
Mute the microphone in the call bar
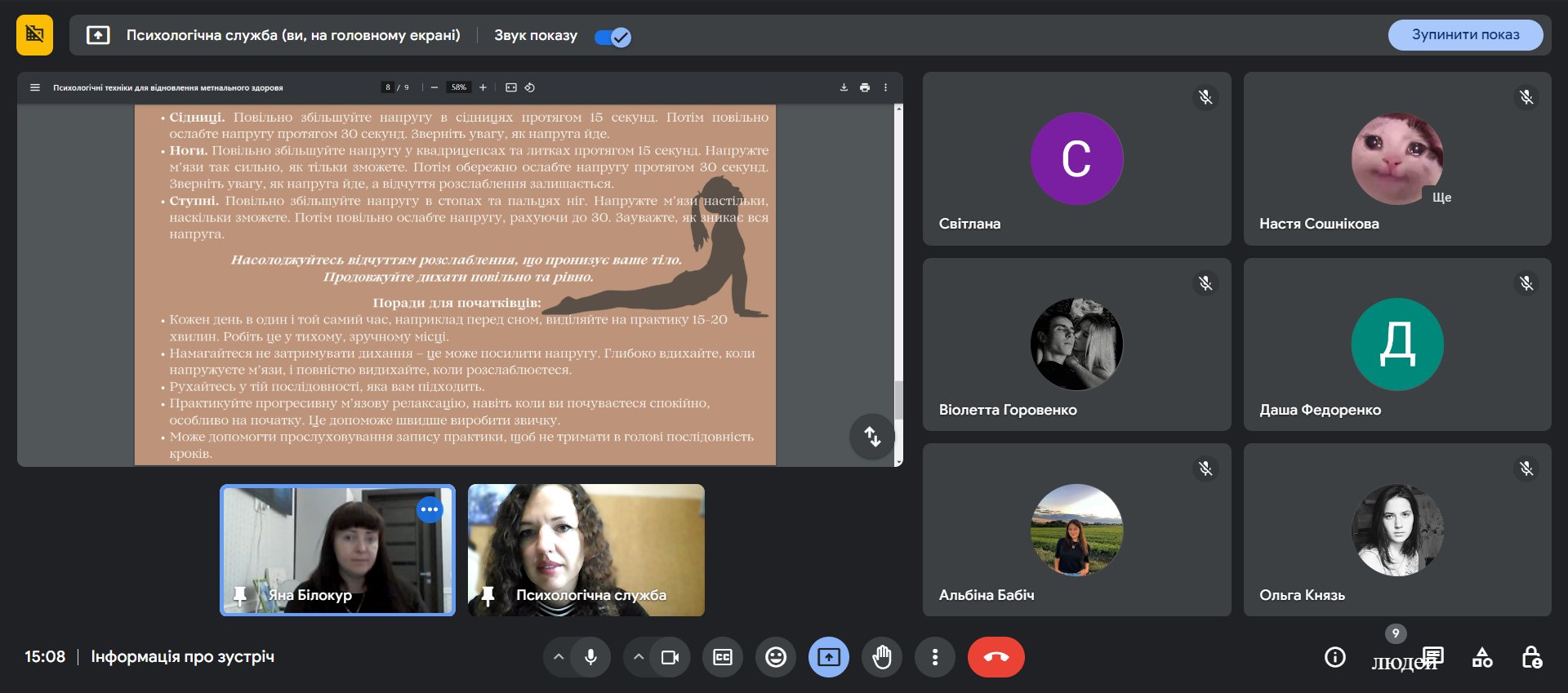[x=590, y=657]
